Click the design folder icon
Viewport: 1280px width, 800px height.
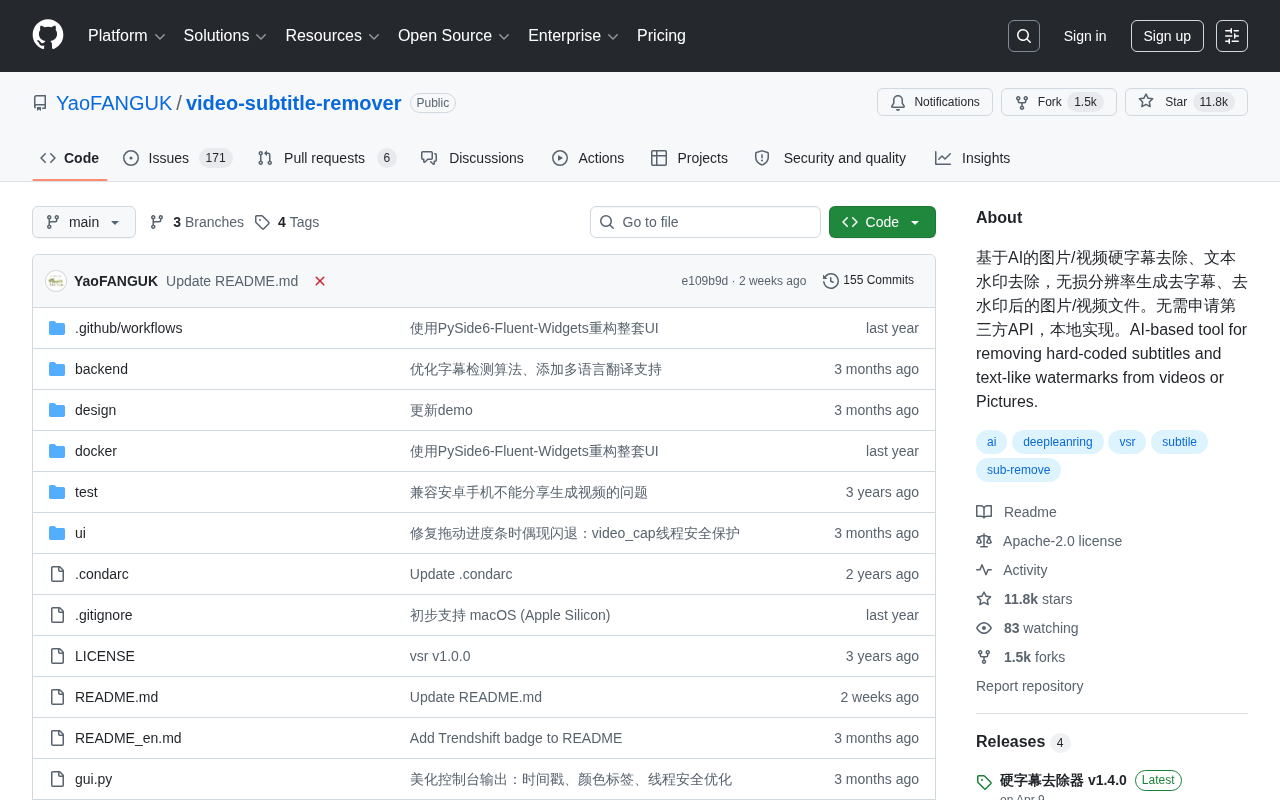tap(57, 410)
